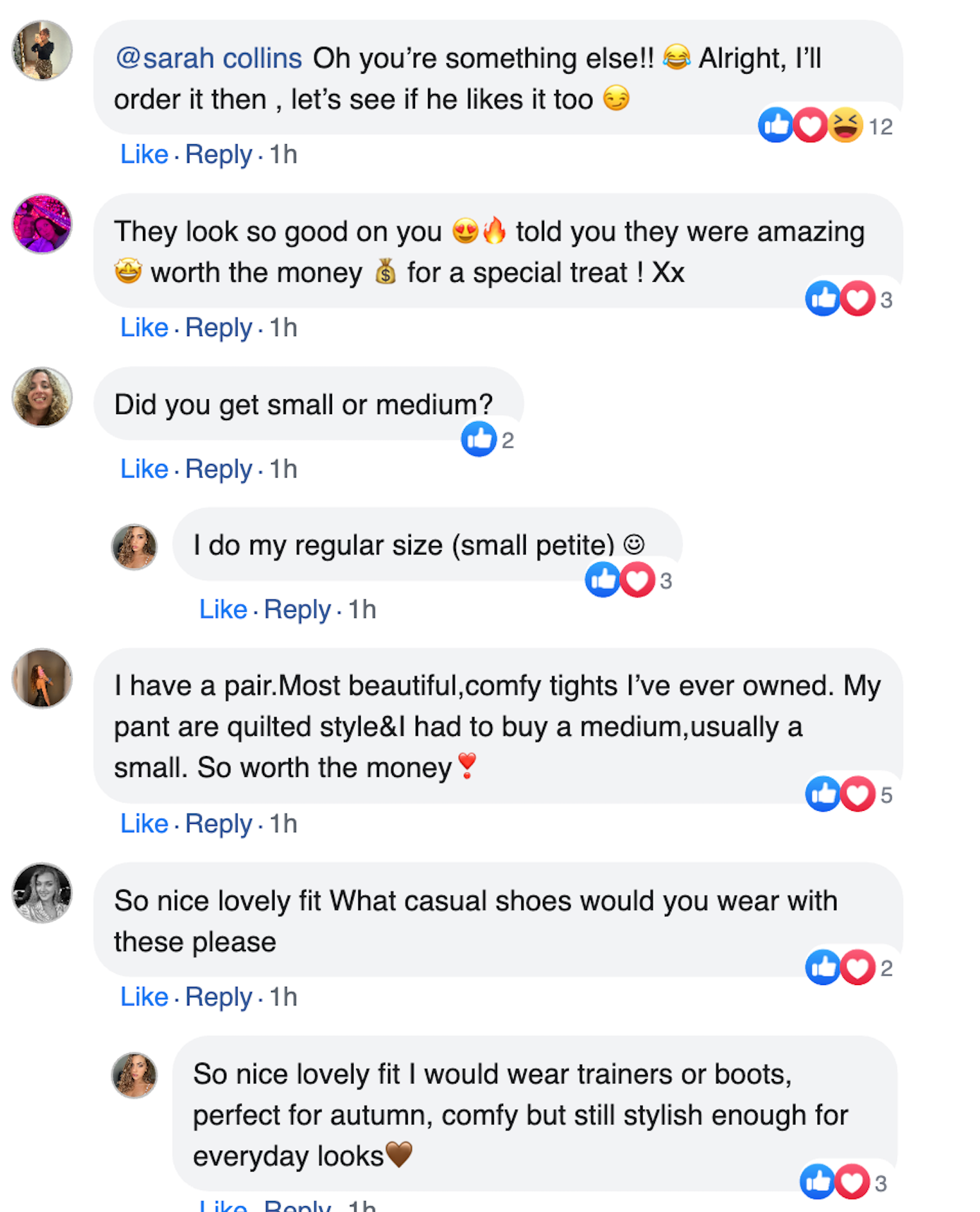Reply to the 'Oh you're something else' comment
The image size is (980, 1212).
219,155
